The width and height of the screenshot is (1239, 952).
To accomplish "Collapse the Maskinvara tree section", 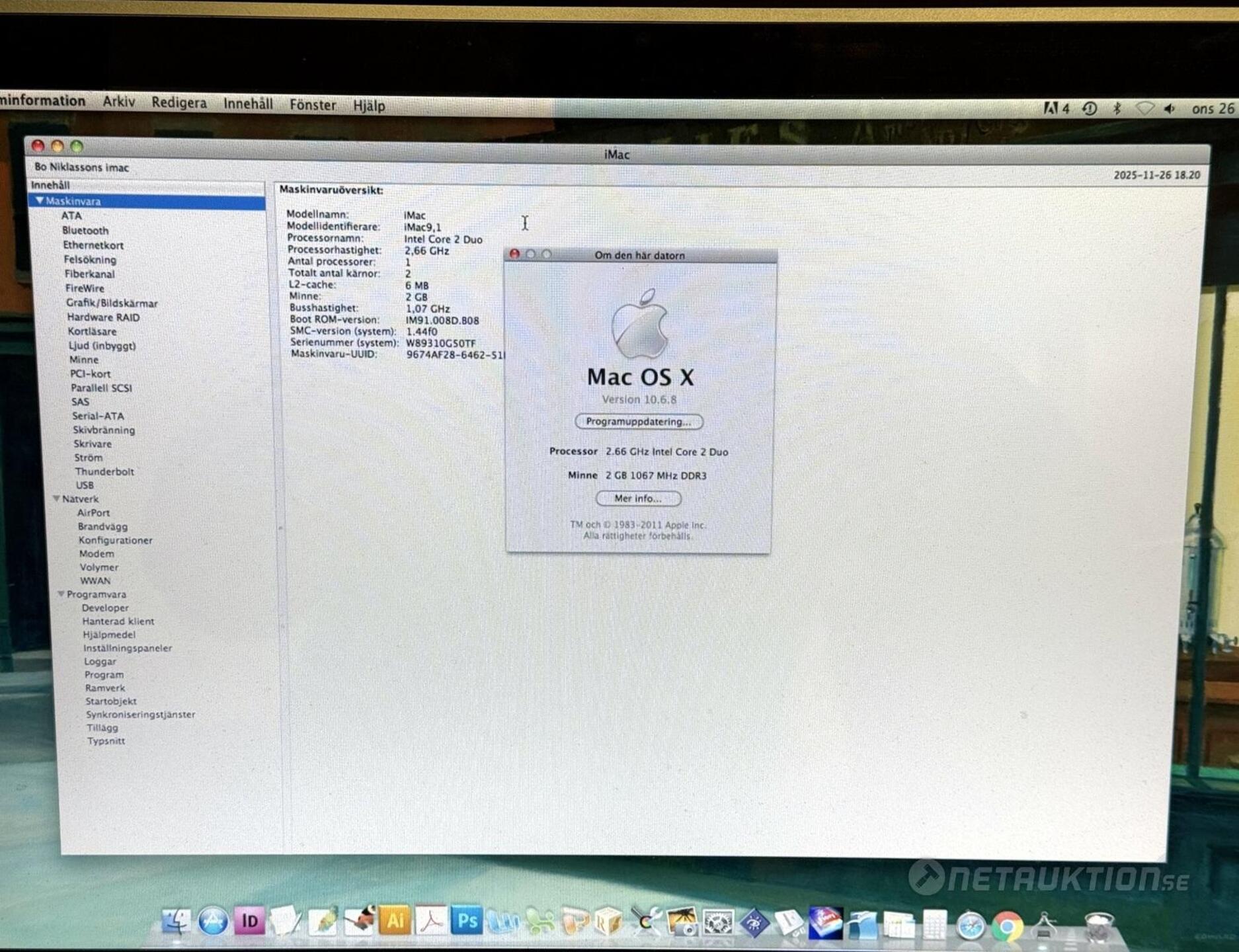I will (40, 201).
